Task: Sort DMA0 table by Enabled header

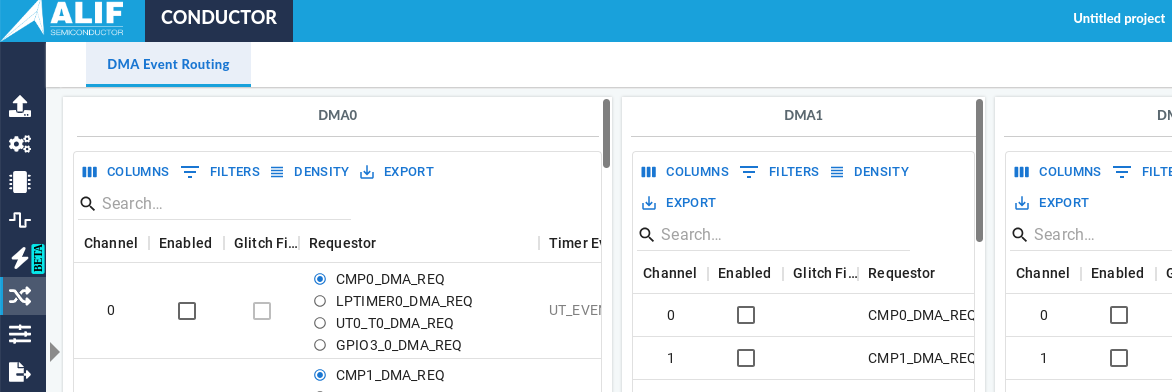Action: coord(185,243)
